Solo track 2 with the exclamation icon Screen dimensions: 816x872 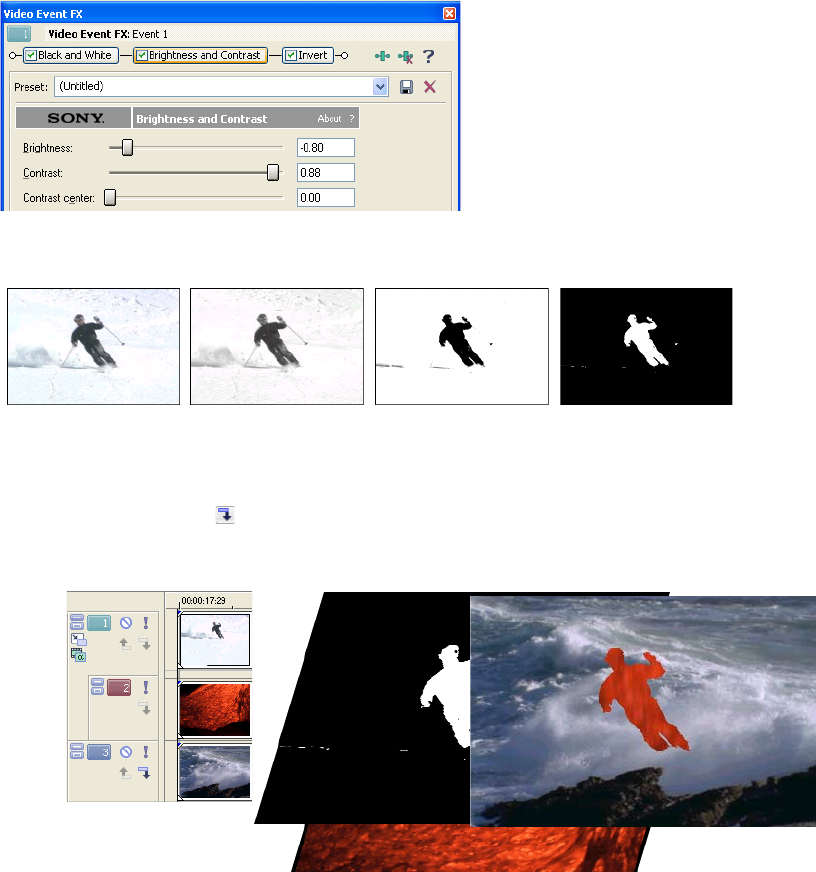point(146,687)
